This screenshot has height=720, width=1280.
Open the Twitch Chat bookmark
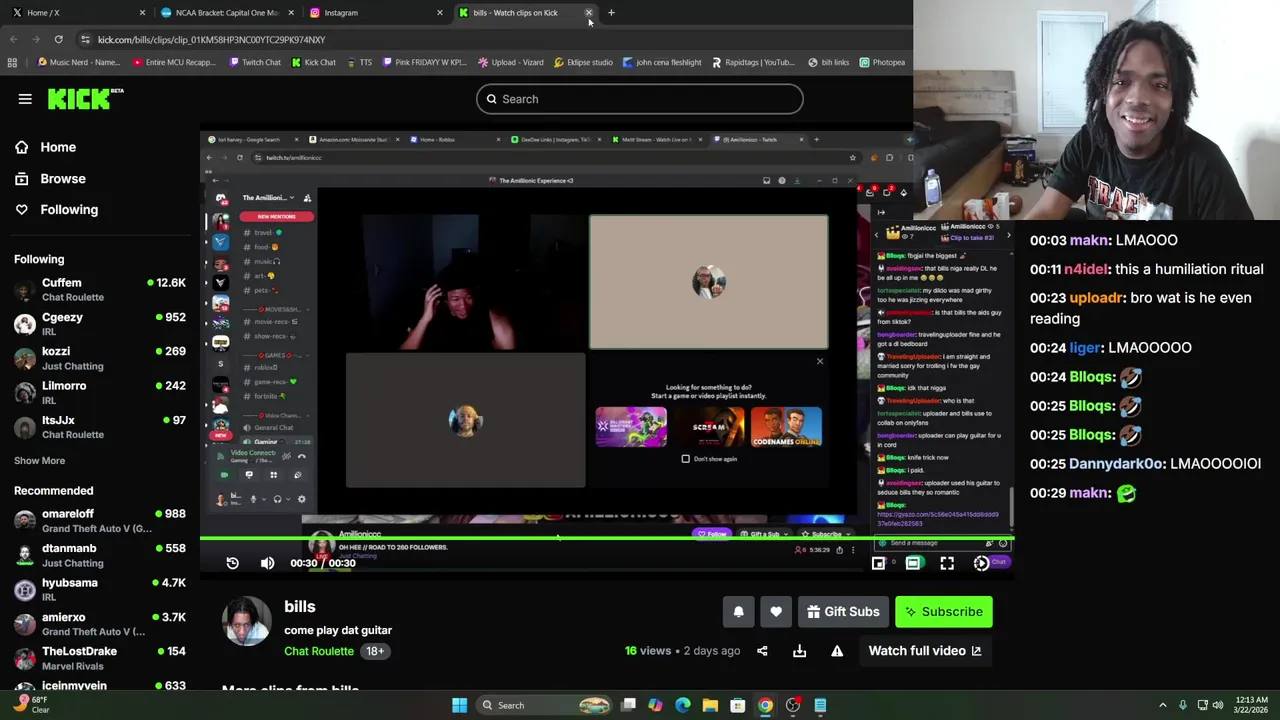click(x=254, y=62)
